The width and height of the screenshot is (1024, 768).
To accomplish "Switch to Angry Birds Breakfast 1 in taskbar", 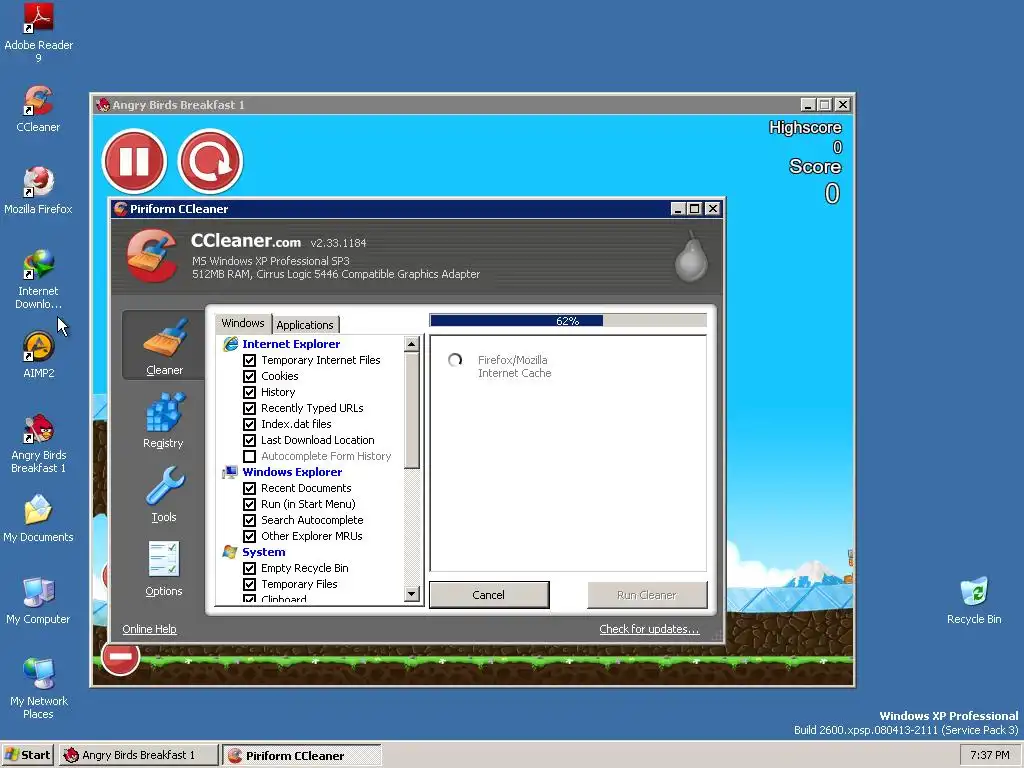I will tap(138, 755).
